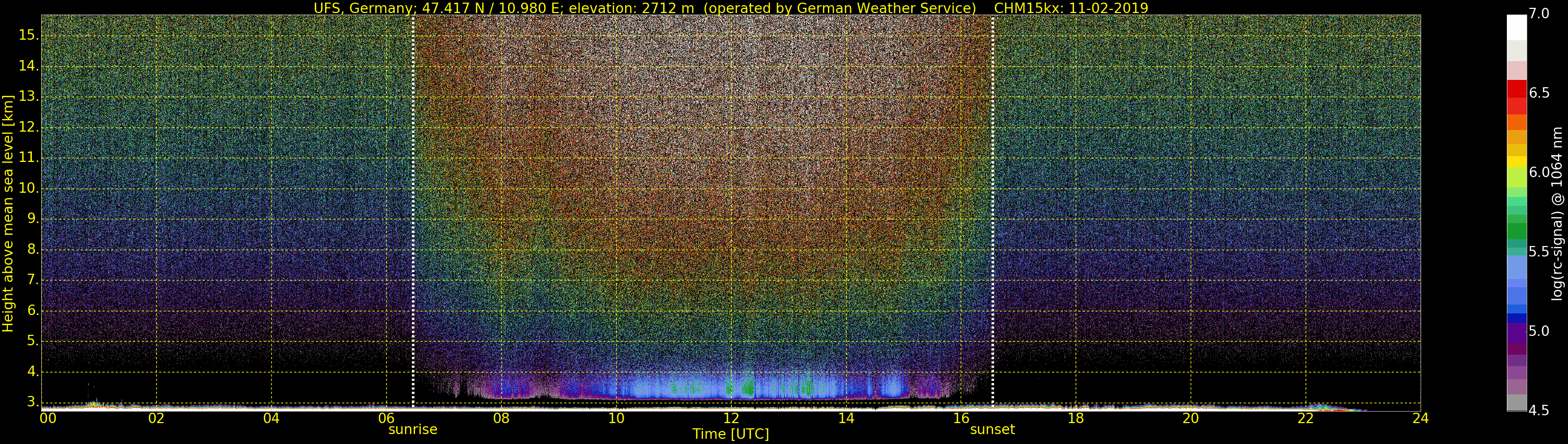Click the x-axis tick label '14'

tap(846, 418)
